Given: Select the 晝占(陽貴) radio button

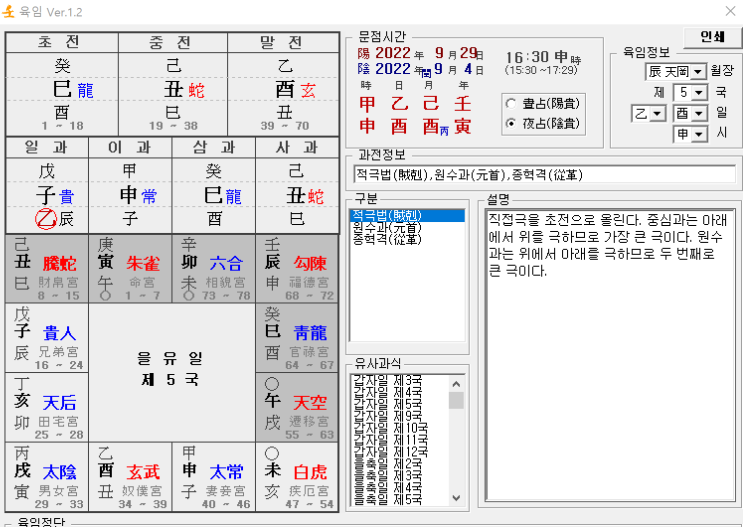Looking at the screenshot, I should pos(511,103).
